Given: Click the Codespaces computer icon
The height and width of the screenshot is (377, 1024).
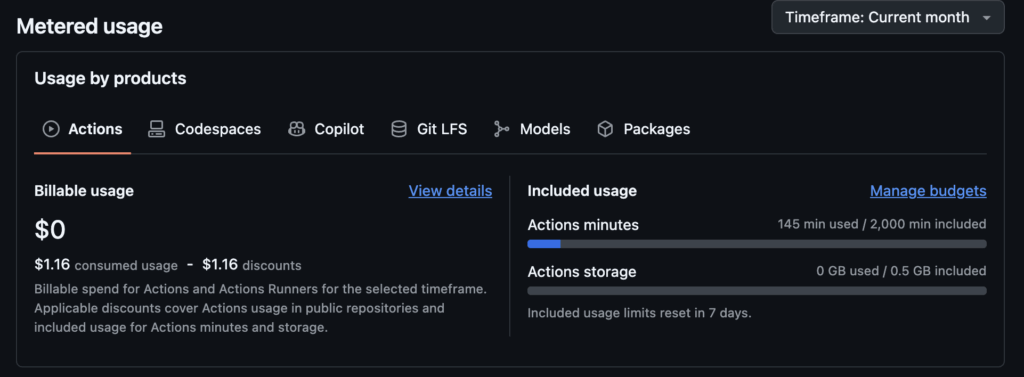Looking at the screenshot, I should pyautogui.click(x=156, y=129).
